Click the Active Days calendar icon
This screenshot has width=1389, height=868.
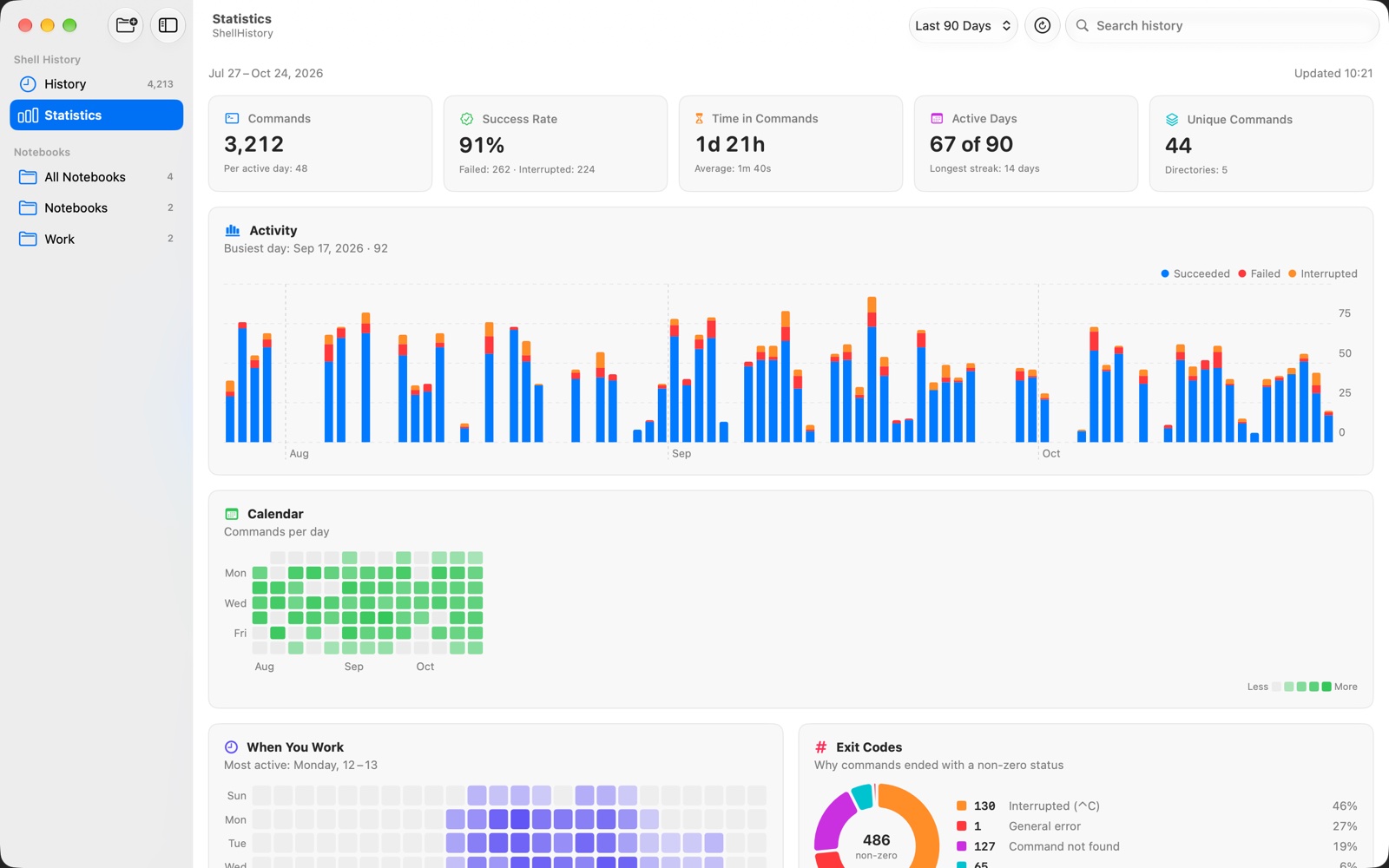click(x=937, y=118)
